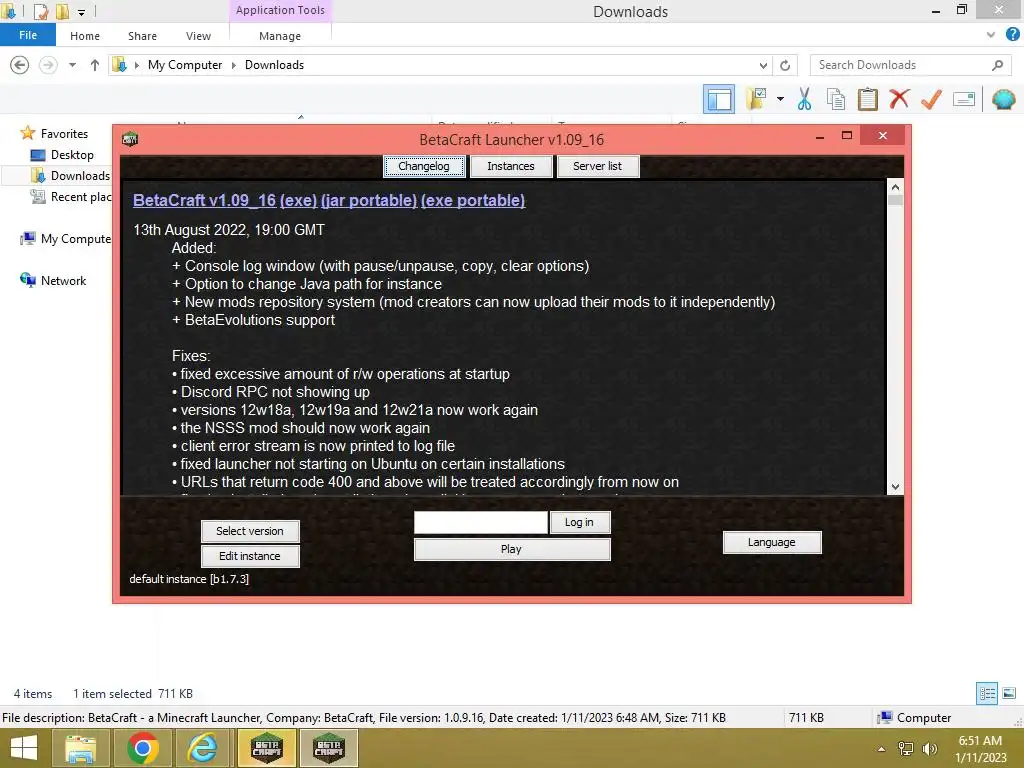The image size is (1024, 768).
Task: Click the Back navigation arrow
Action: click(x=20, y=65)
